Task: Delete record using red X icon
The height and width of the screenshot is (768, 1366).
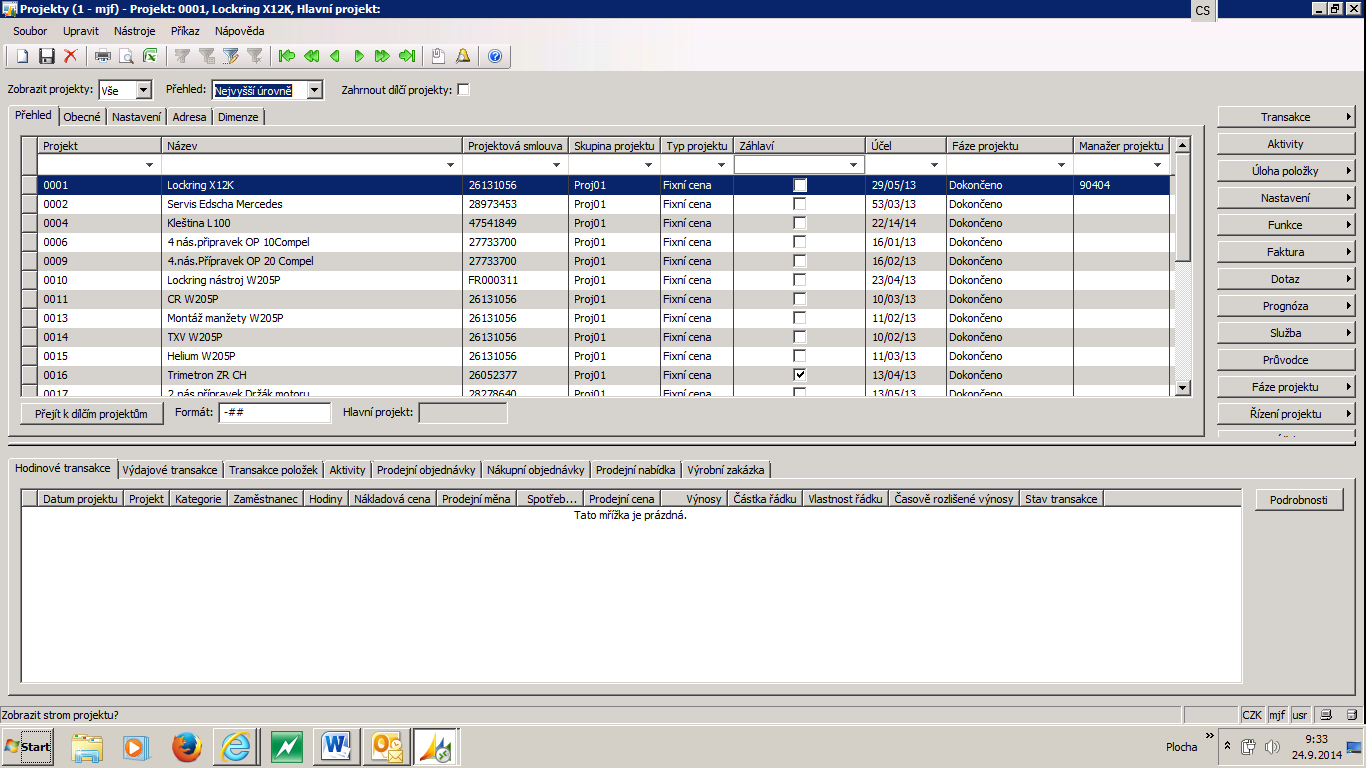Action: point(71,56)
